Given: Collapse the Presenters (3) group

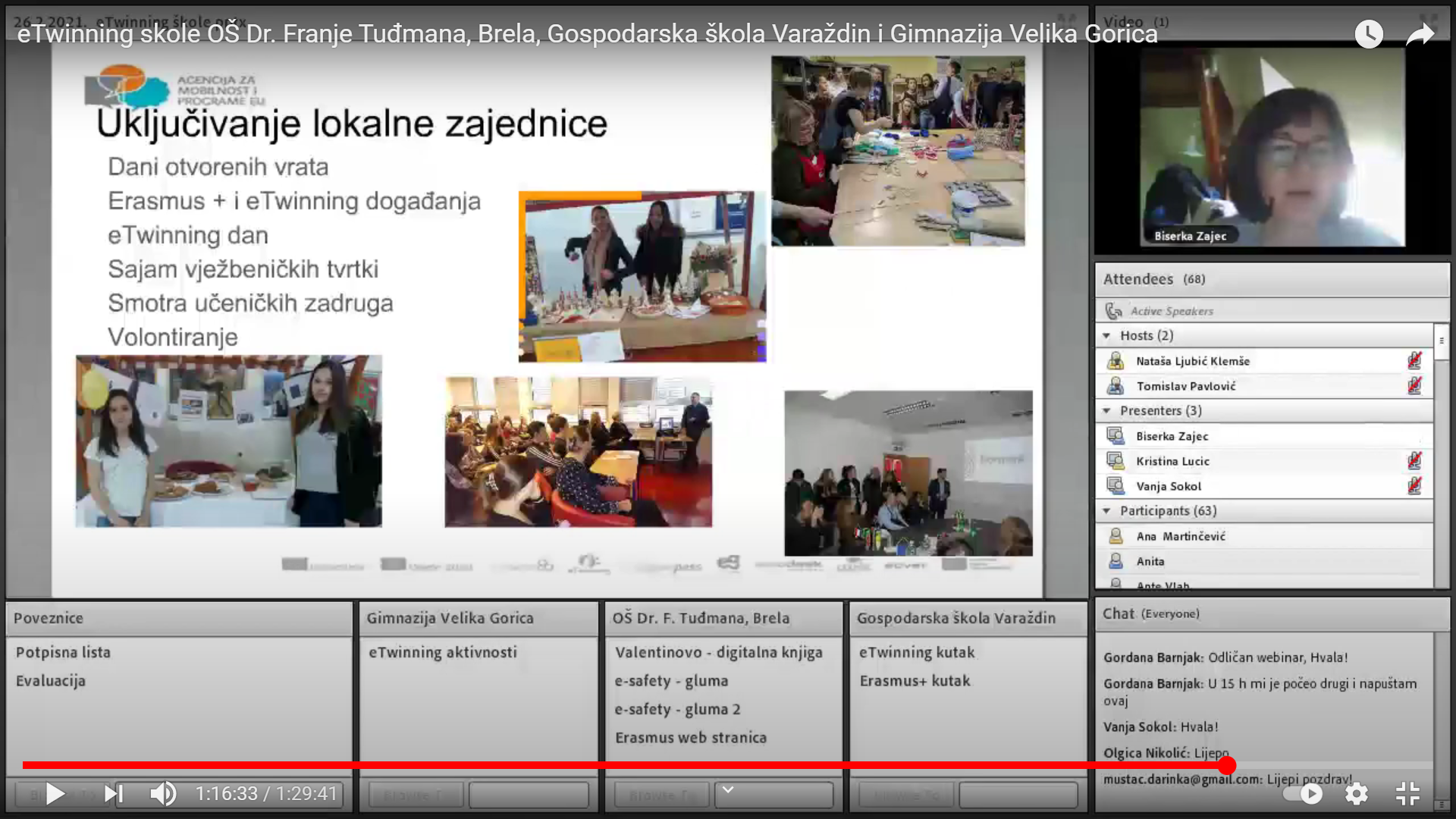Looking at the screenshot, I should coord(1106,410).
